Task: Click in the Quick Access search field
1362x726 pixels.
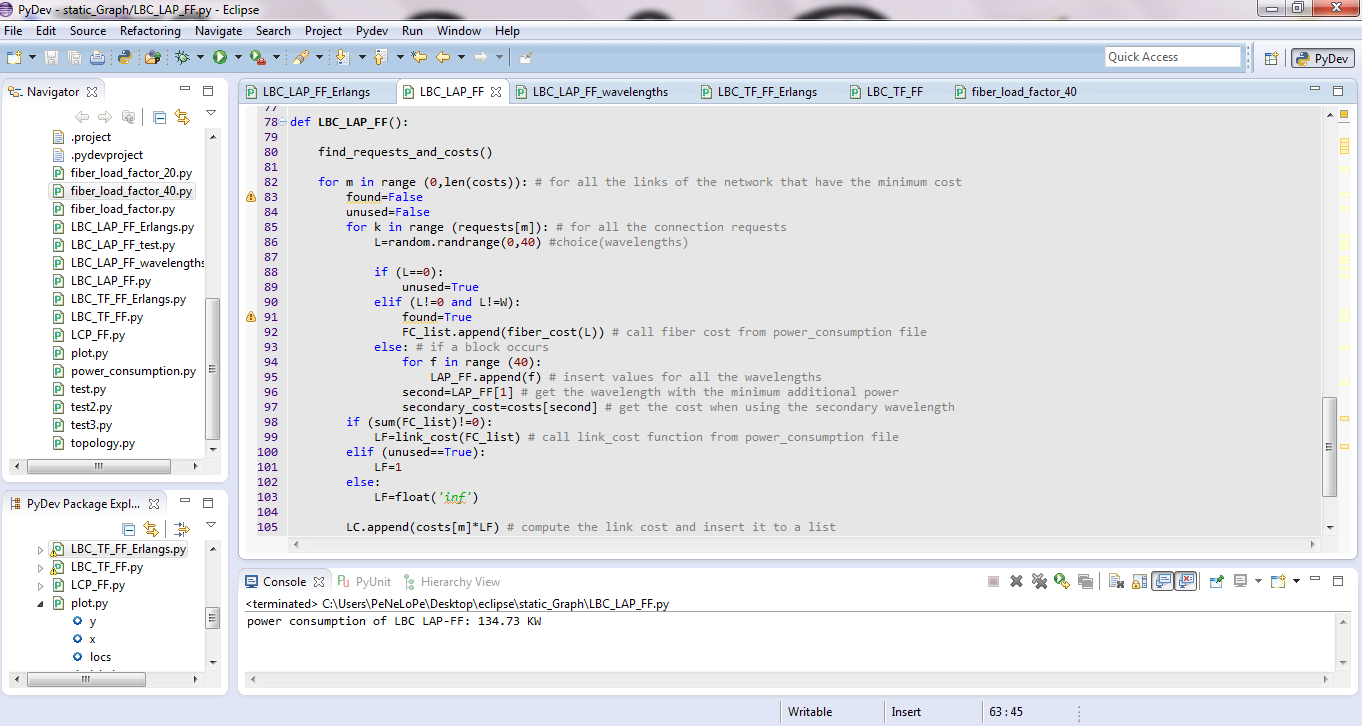Action: (x=1172, y=57)
